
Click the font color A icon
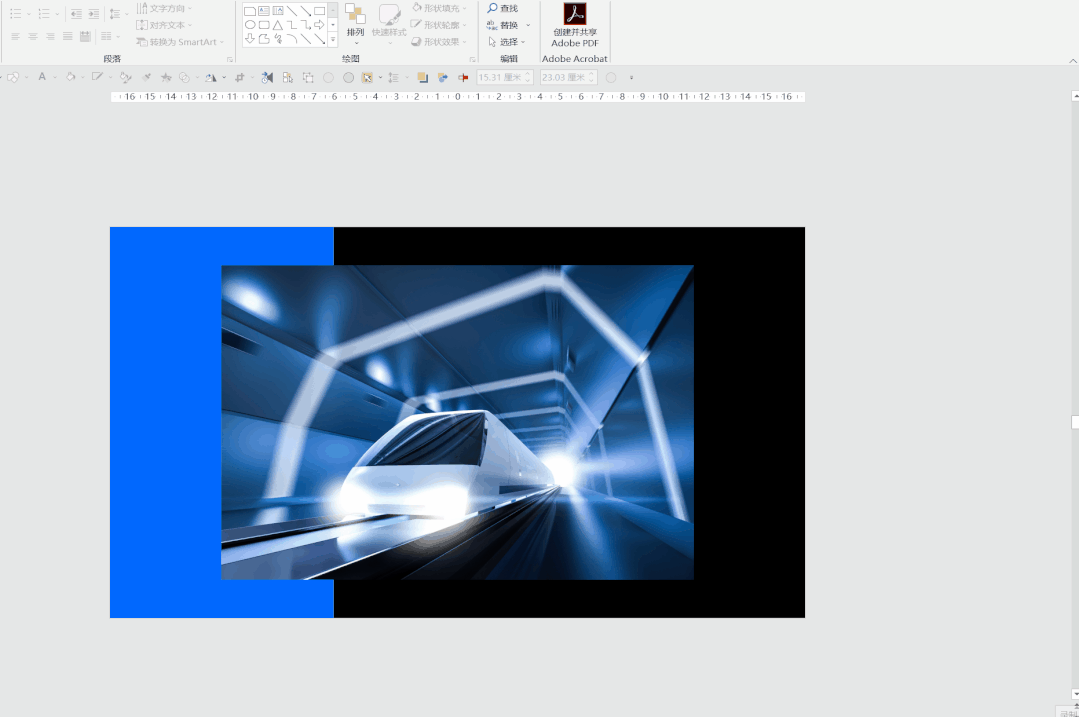42,77
